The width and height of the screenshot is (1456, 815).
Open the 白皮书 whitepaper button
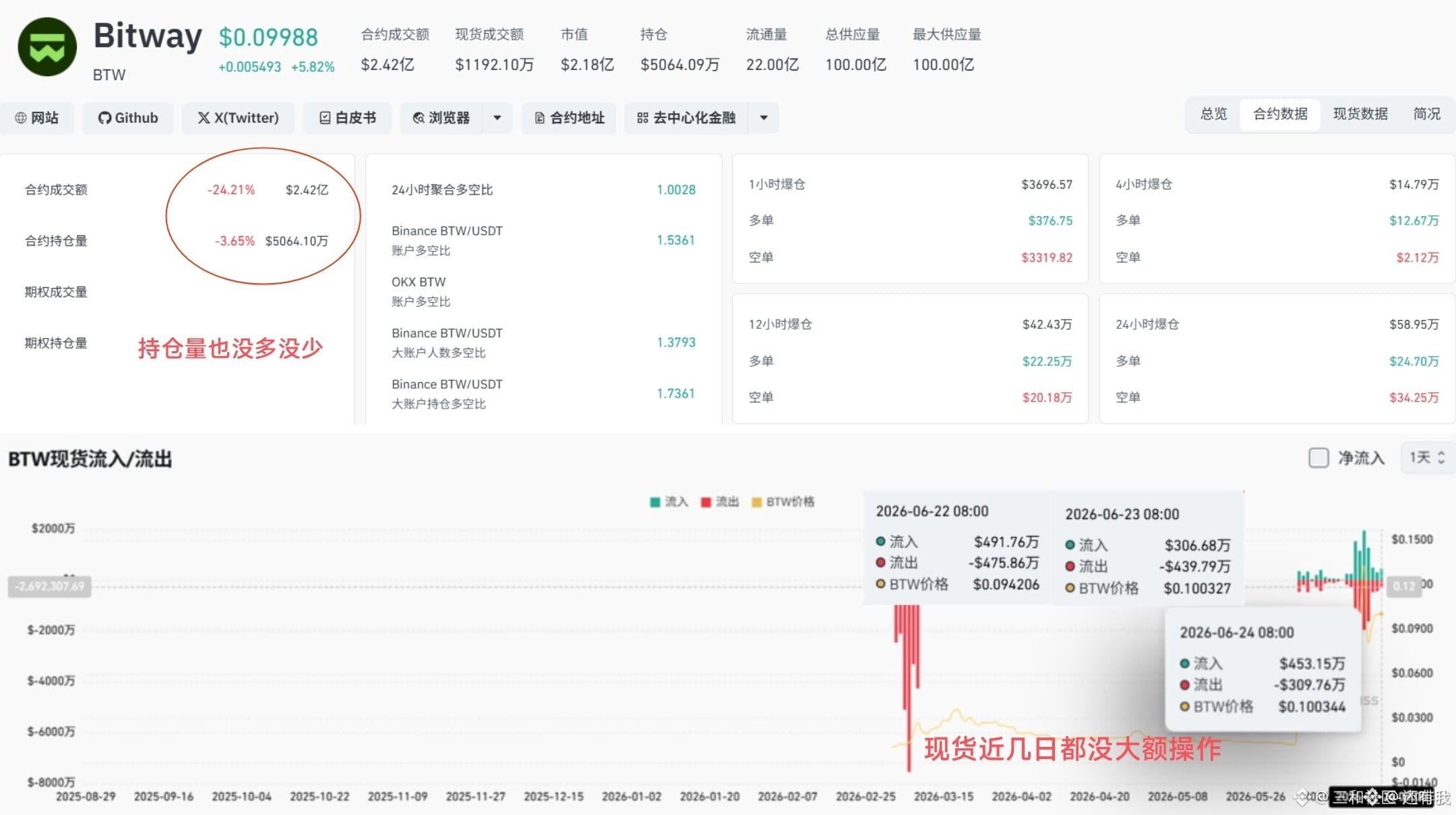pyautogui.click(x=347, y=118)
